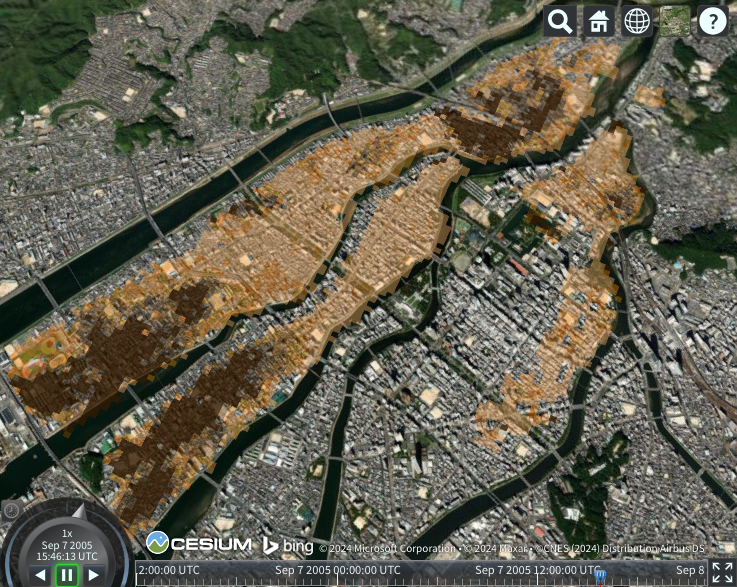This screenshot has width=737, height=587.
Task: Open the globe scene mode picker
Action: tap(637, 21)
